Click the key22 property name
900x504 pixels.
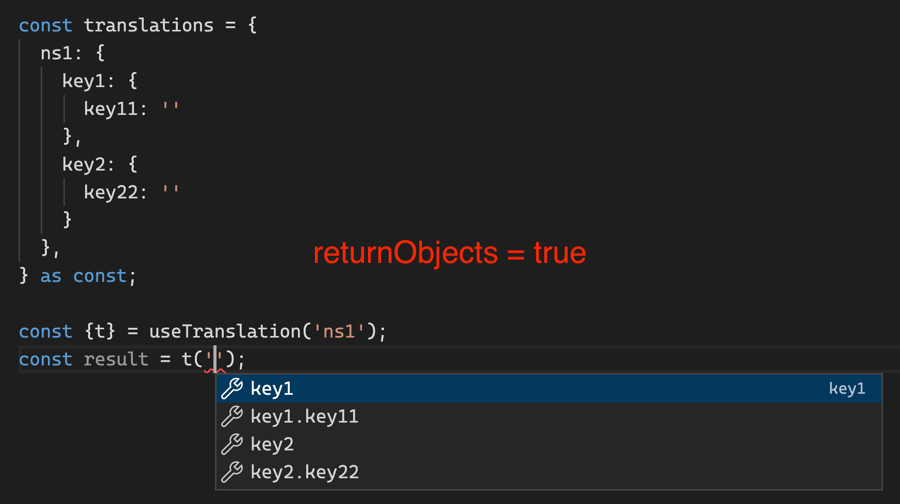click(111, 191)
